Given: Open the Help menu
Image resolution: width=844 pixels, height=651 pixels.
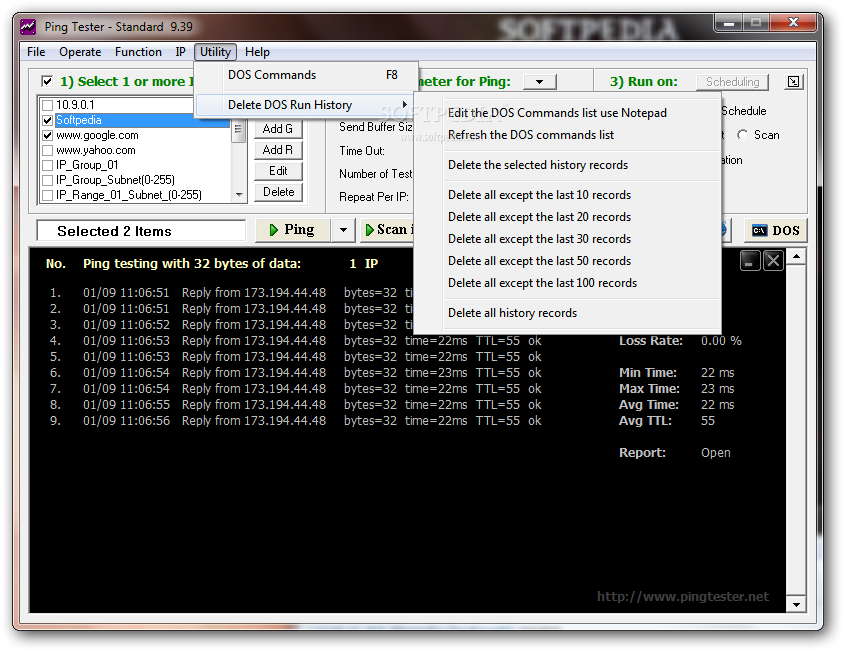Looking at the screenshot, I should click(257, 52).
